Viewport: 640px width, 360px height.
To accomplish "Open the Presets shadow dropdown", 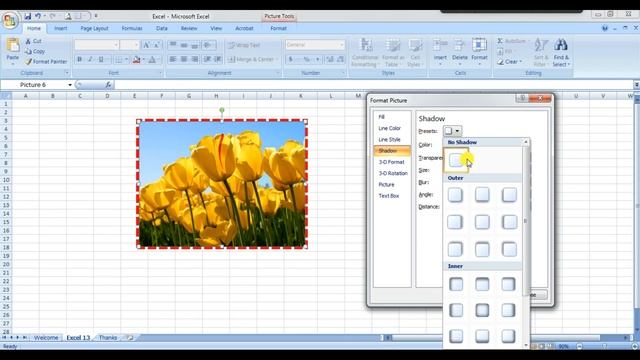I will (x=452, y=131).
